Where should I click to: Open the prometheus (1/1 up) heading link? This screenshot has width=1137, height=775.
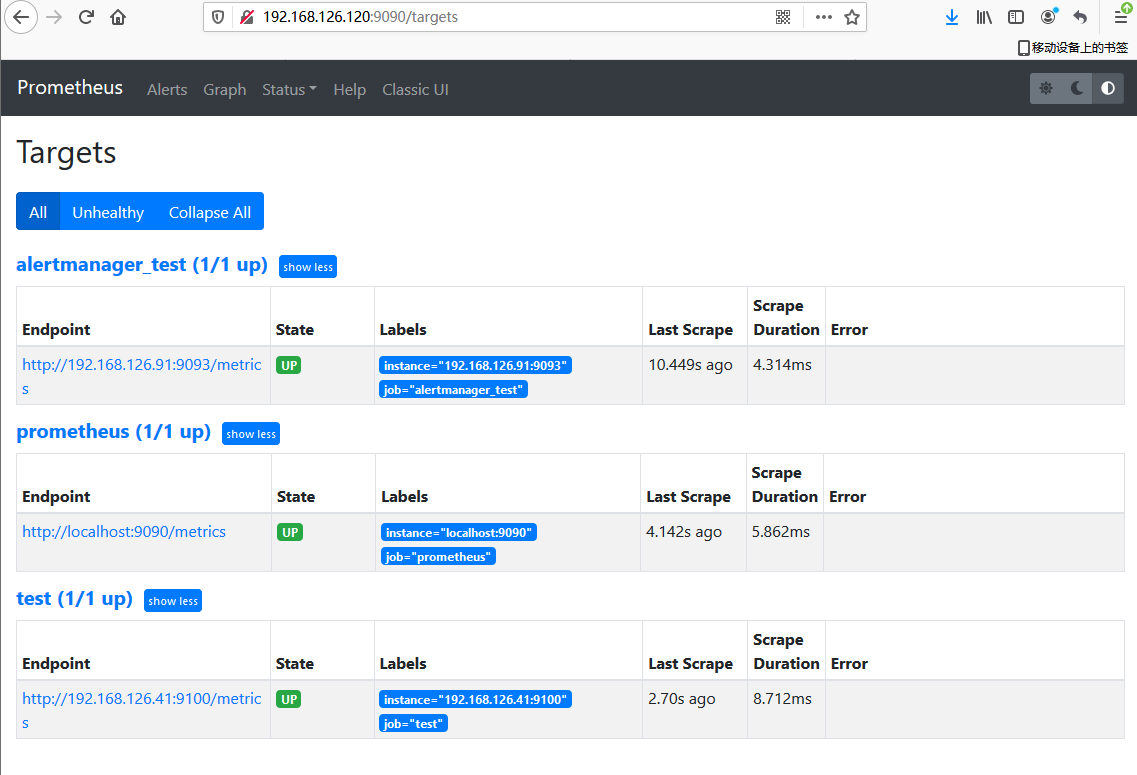pos(114,431)
